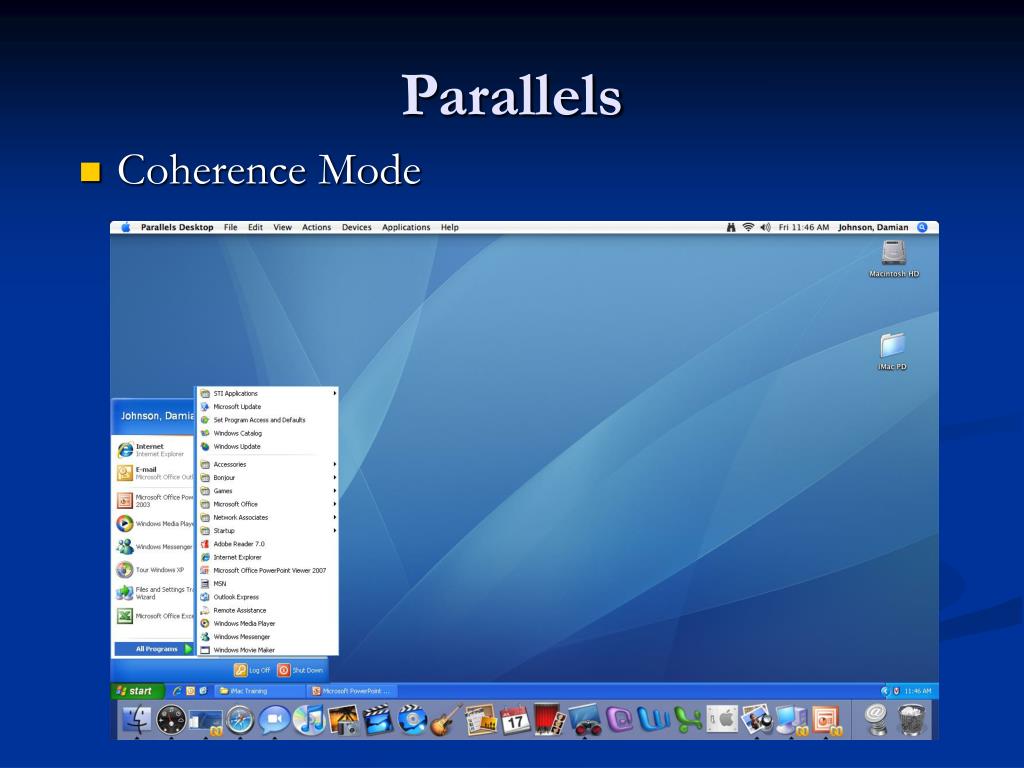The image size is (1024, 768).
Task: Open the Trash in the dock
Action: [x=912, y=720]
